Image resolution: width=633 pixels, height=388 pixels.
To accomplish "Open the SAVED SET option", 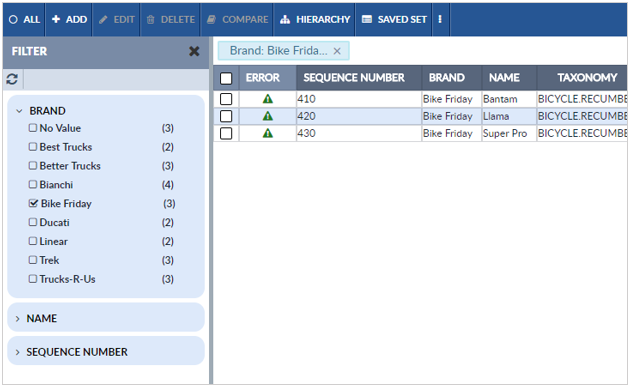I will point(394,20).
